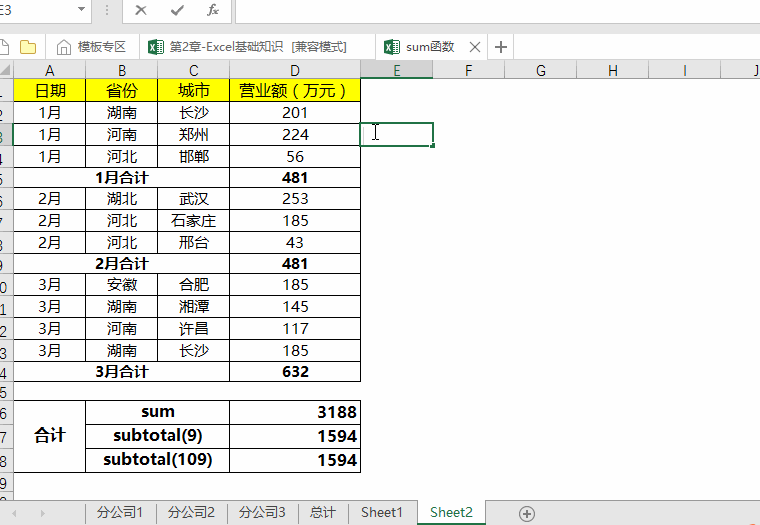Select the 安徽 province cell
Viewport: 760px width, 525px height.
point(122,285)
